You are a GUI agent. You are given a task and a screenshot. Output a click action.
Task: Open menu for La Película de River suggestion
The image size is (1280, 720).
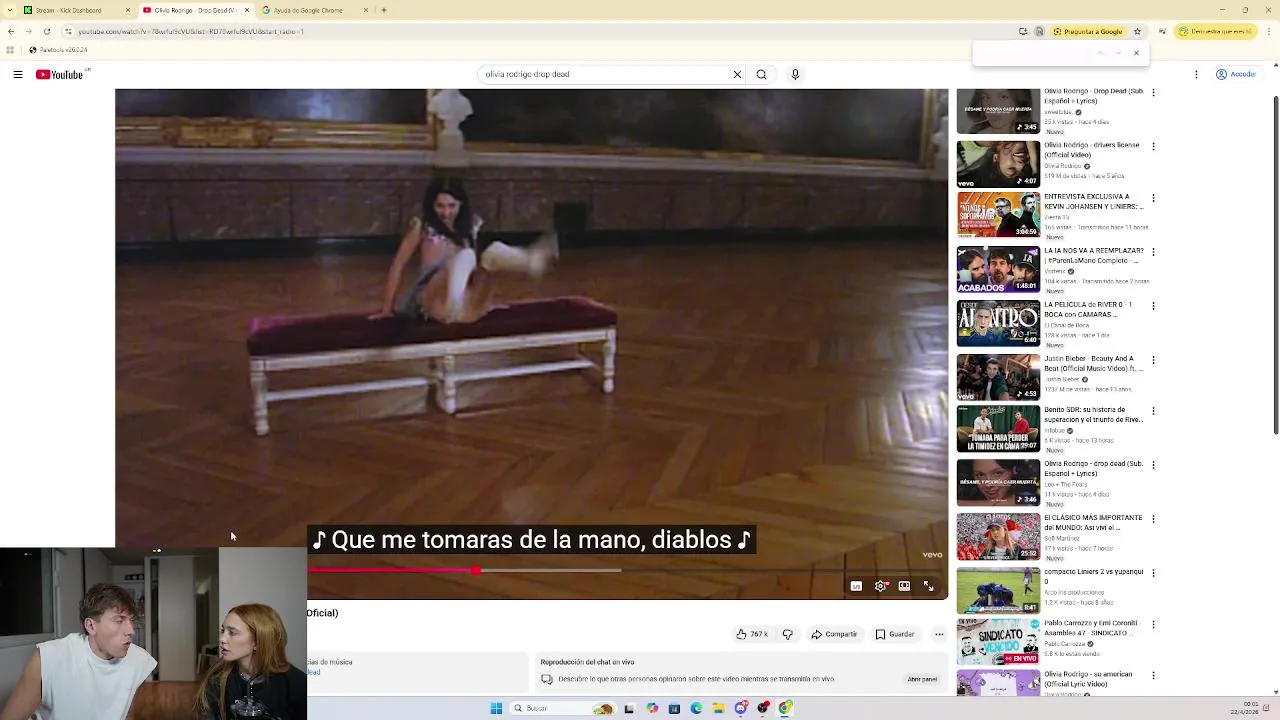tap(1154, 306)
